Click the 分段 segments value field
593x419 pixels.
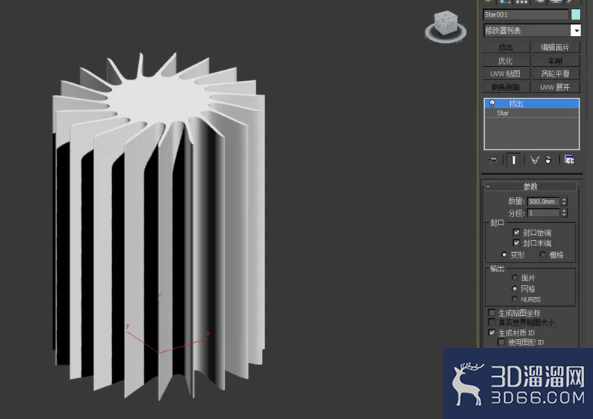pyautogui.click(x=543, y=213)
